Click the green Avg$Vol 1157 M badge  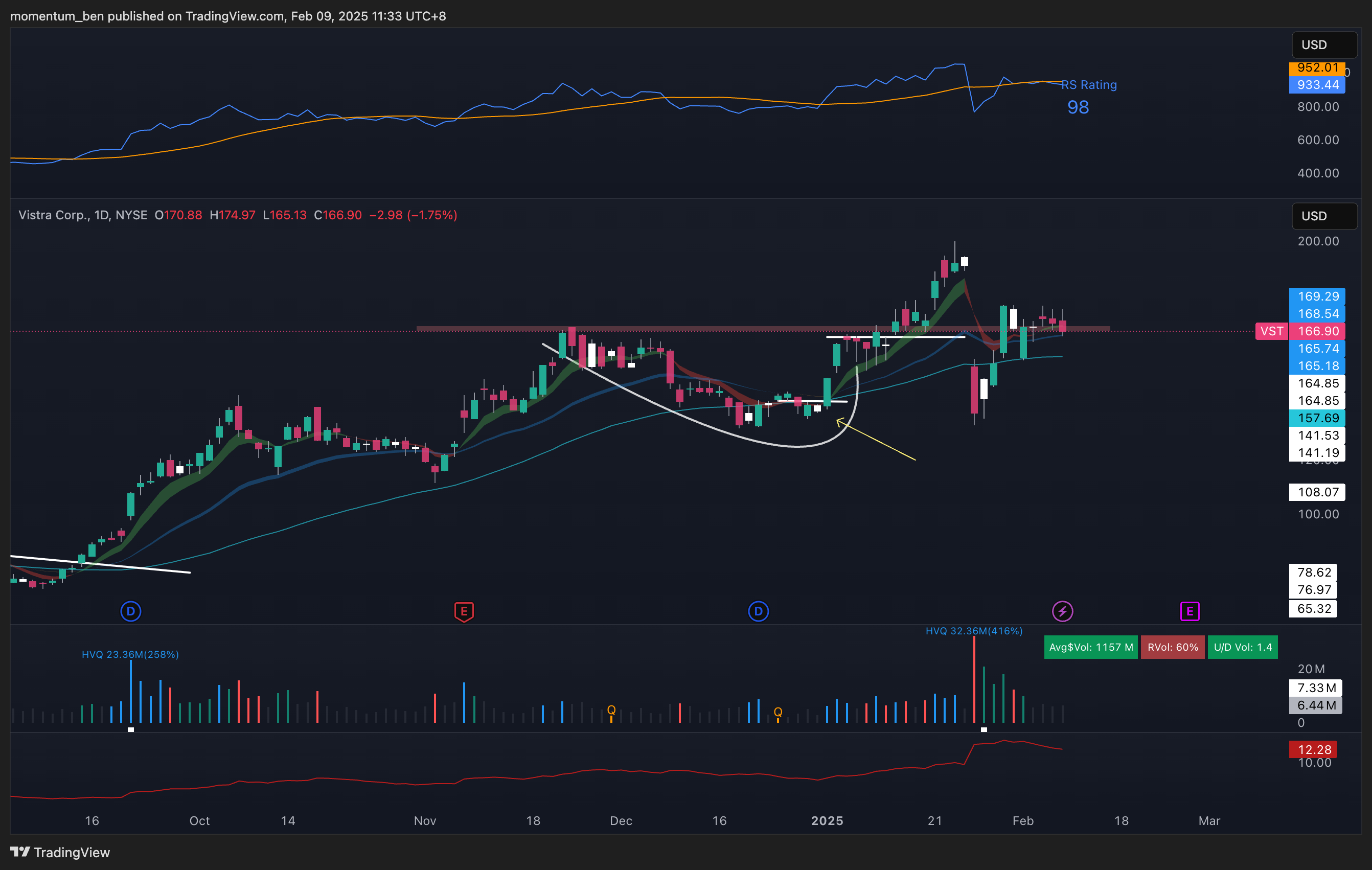[1090, 647]
